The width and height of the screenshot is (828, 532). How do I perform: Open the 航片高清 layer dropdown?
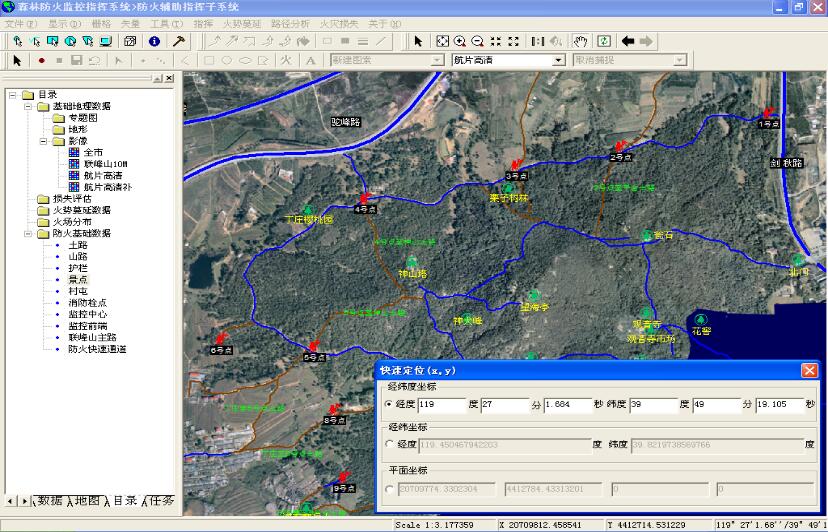point(559,60)
